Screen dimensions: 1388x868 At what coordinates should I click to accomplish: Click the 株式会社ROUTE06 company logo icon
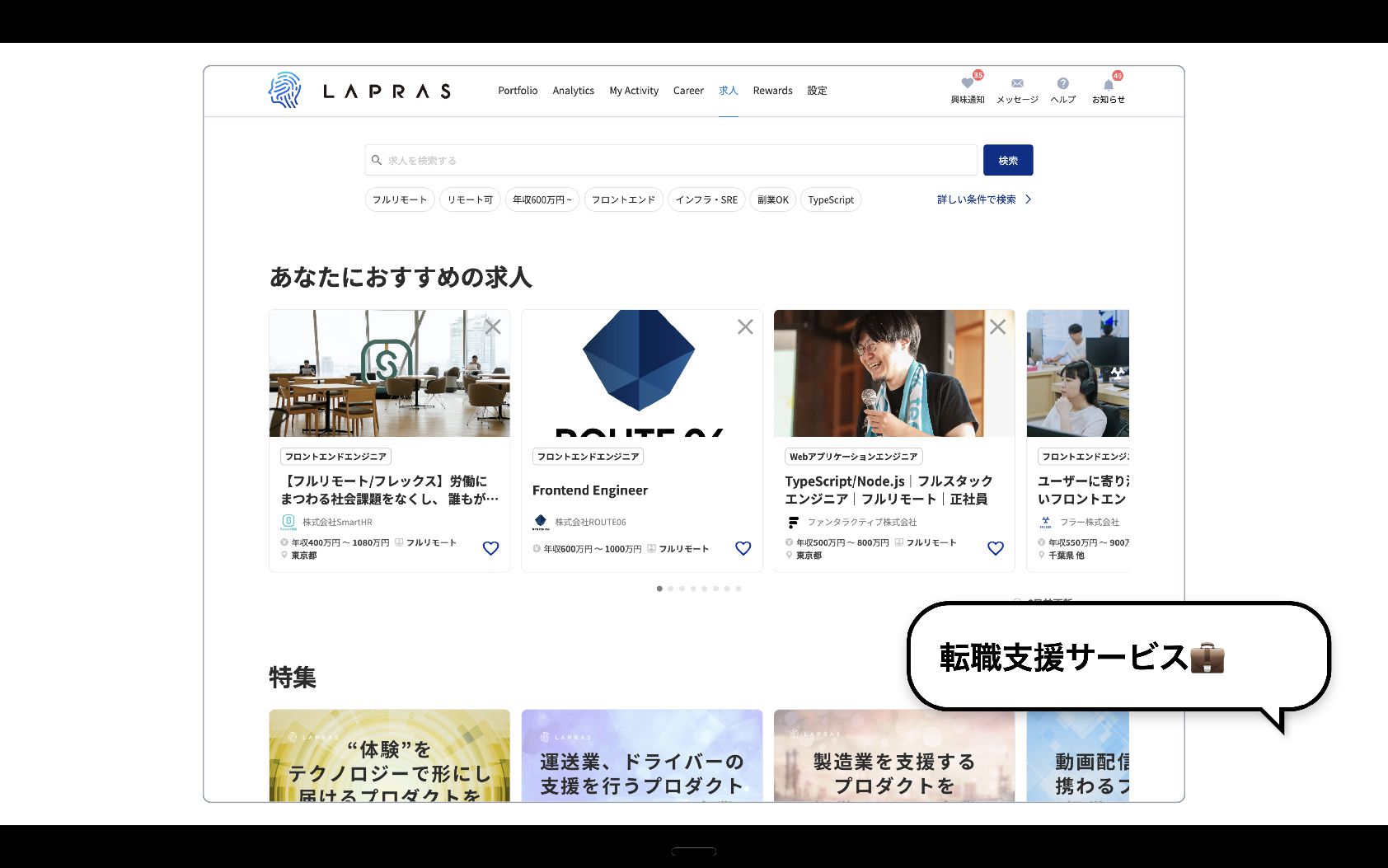[541, 522]
